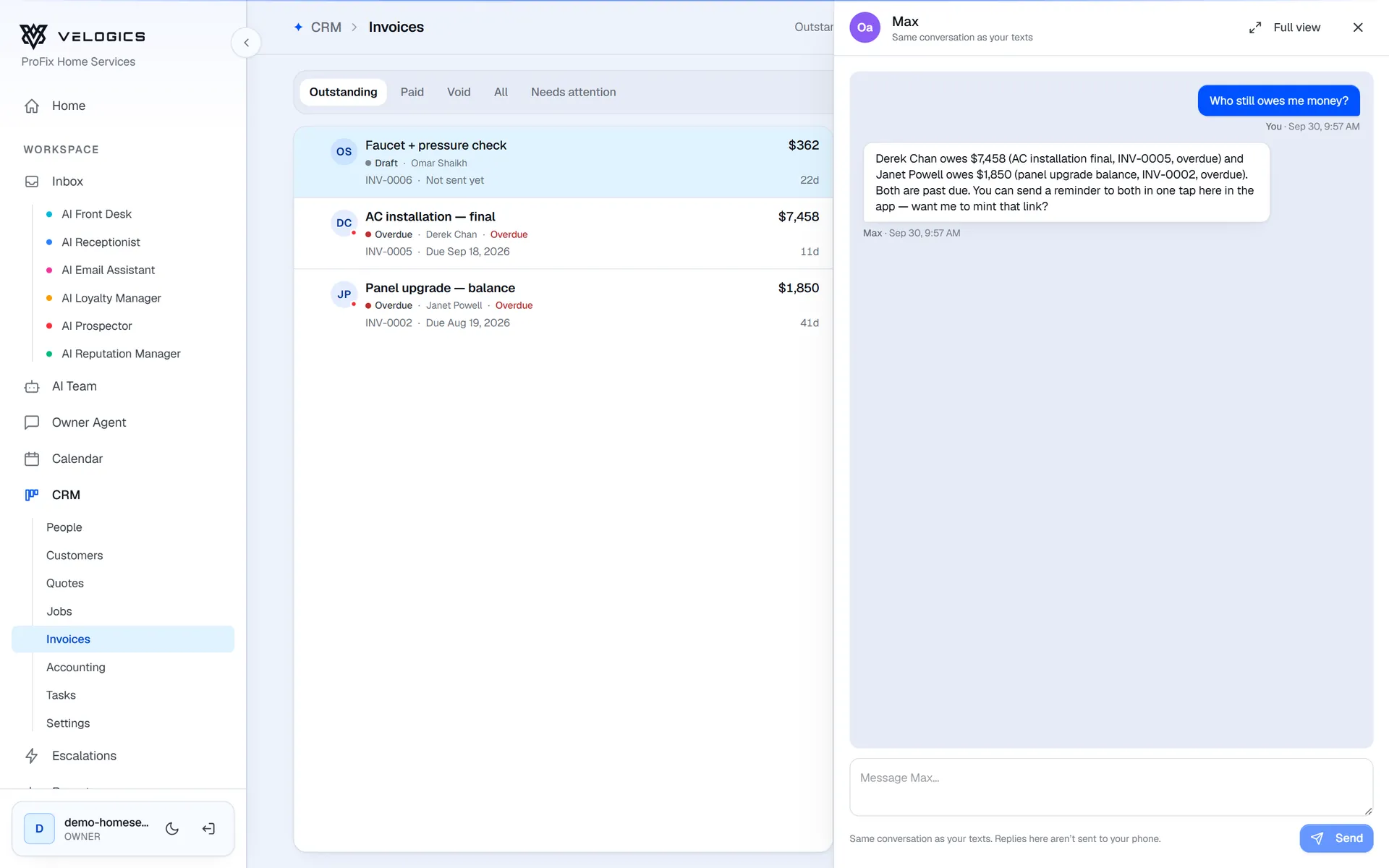1389x868 pixels.
Task: Open the Home icon in sidebar
Action: tap(32, 106)
